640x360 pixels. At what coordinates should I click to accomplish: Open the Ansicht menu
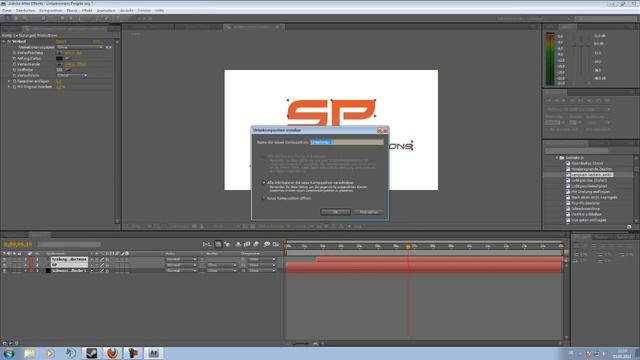click(x=127, y=10)
